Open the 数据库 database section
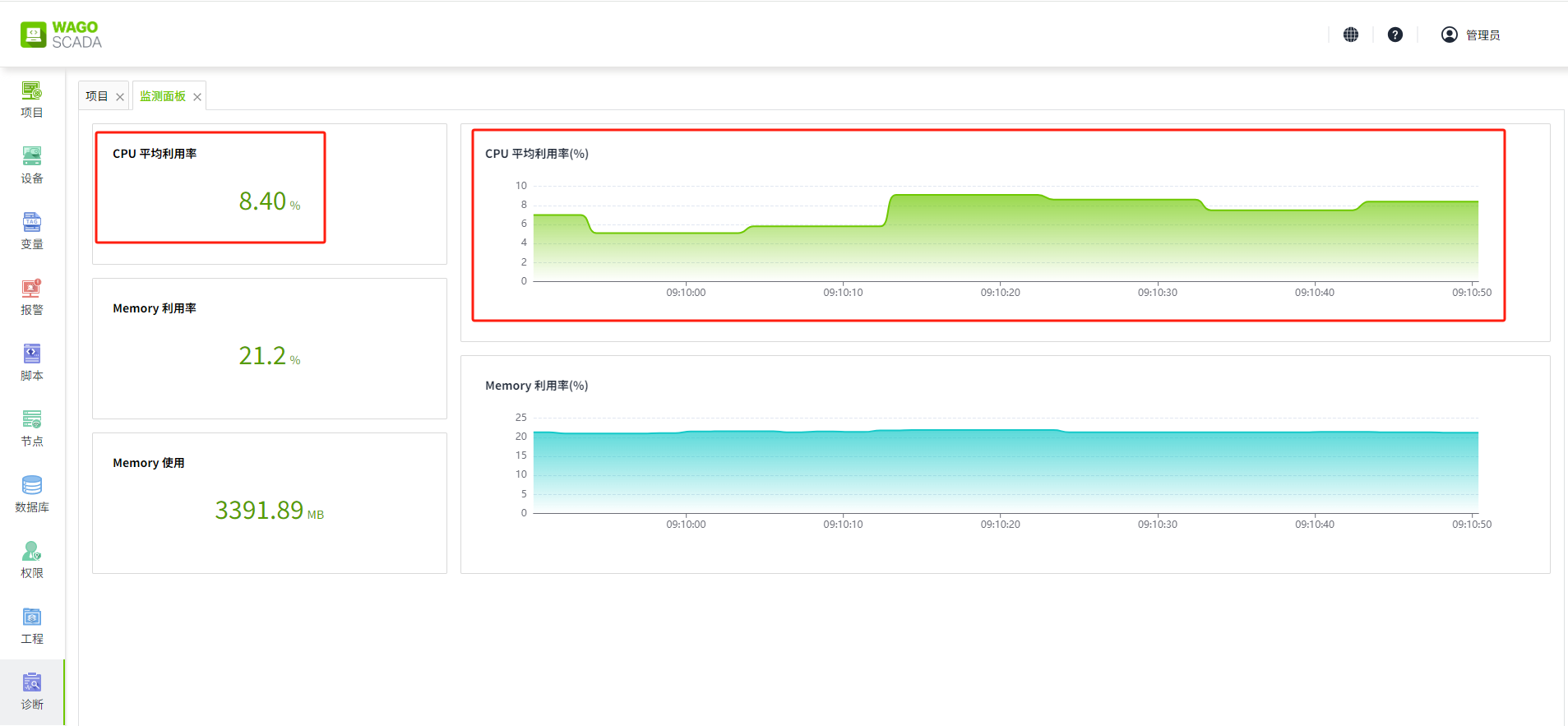Viewport: 1568px width, 726px height. [x=31, y=494]
